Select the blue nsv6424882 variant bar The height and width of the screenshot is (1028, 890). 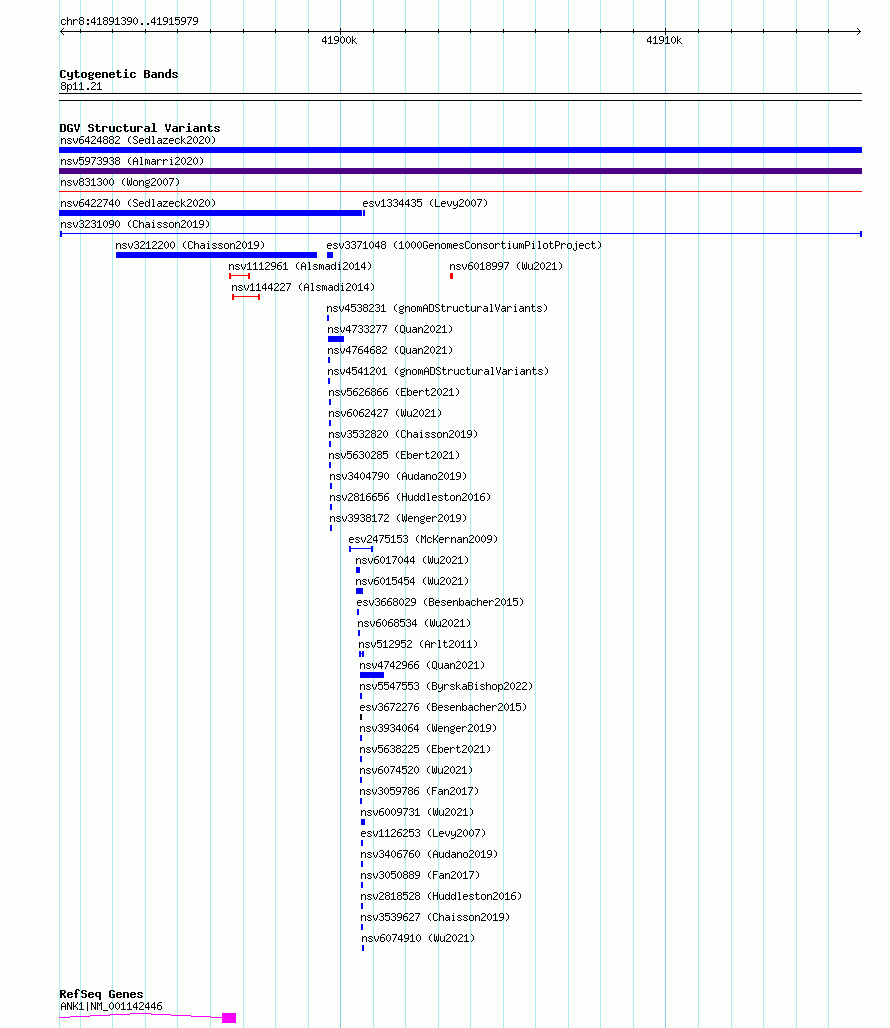click(460, 150)
